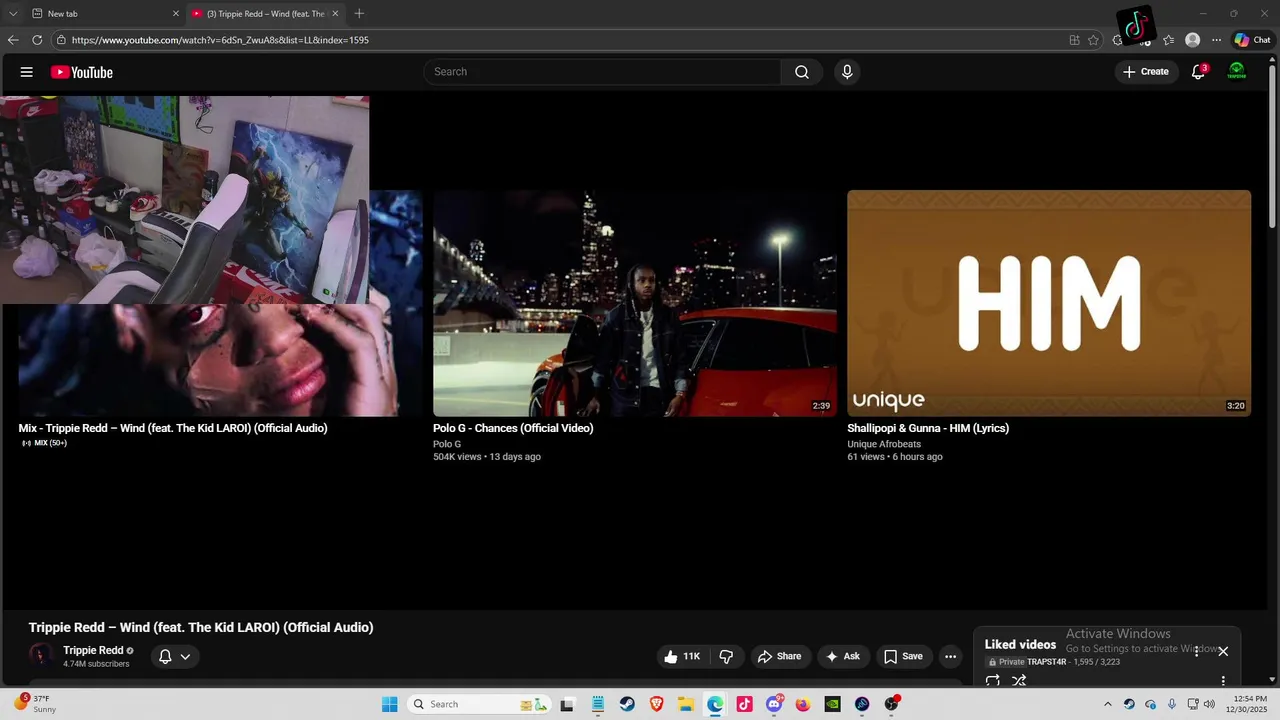Open Firefox from the taskbar
Image resolution: width=1280 pixels, height=720 pixels.
pos(803,704)
